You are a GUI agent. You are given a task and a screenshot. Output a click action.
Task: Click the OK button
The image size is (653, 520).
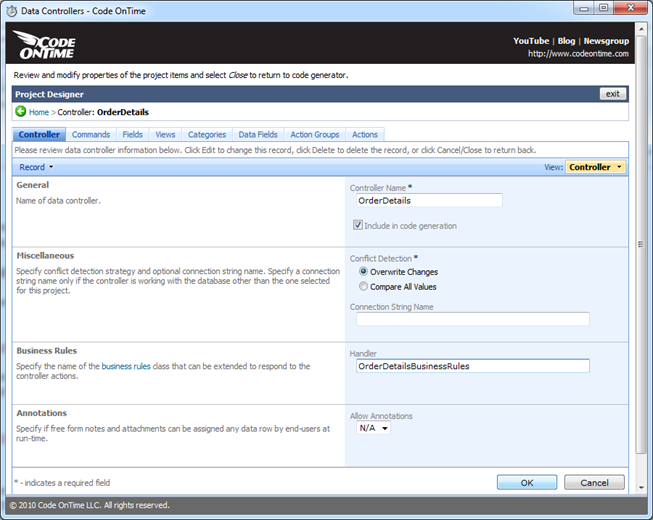pos(527,483)
